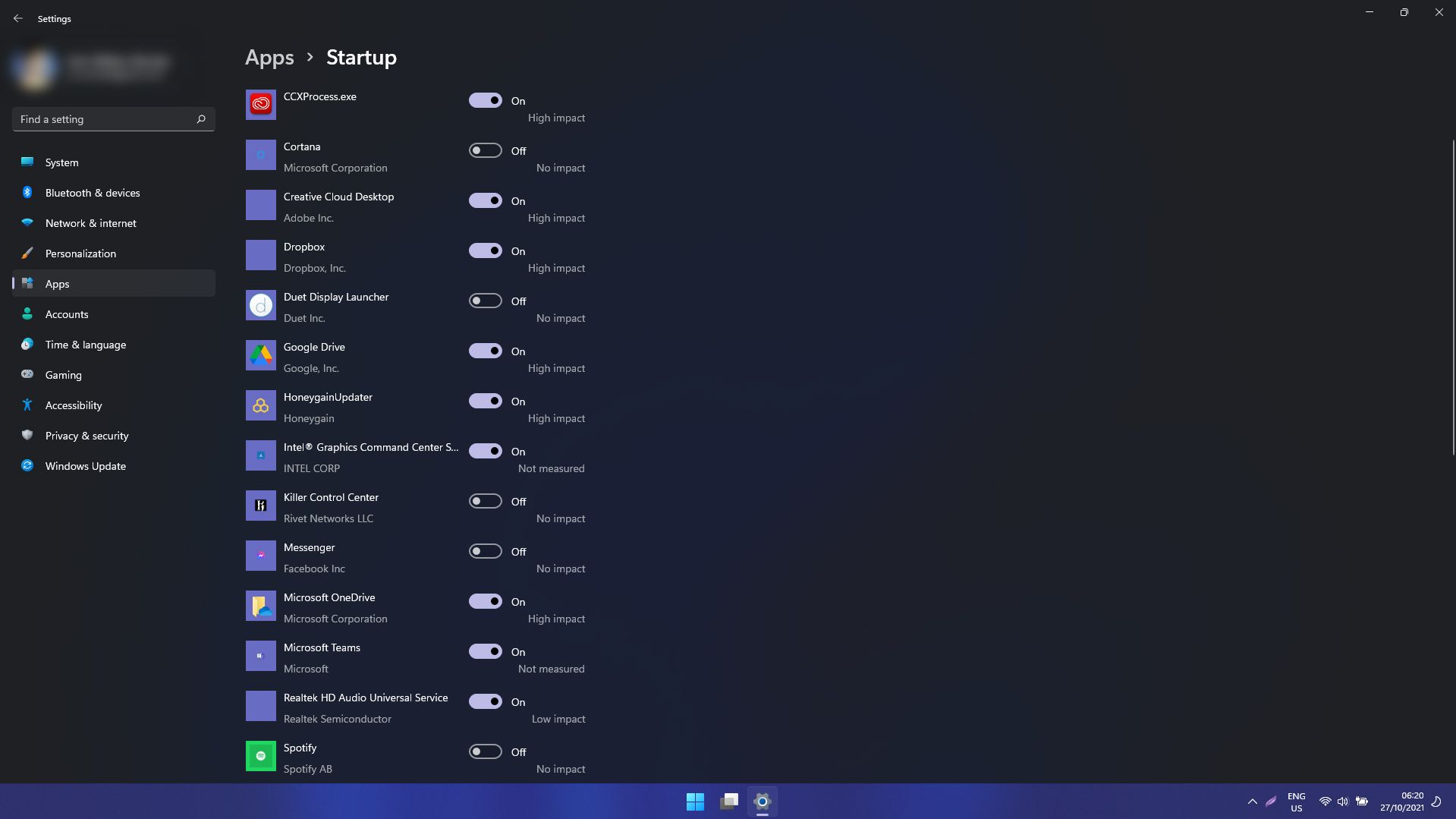The height and width of the screenshot is (819, 1456).
Task: Click the Intel Graphics Command Center icon
Action: [260, 455]
